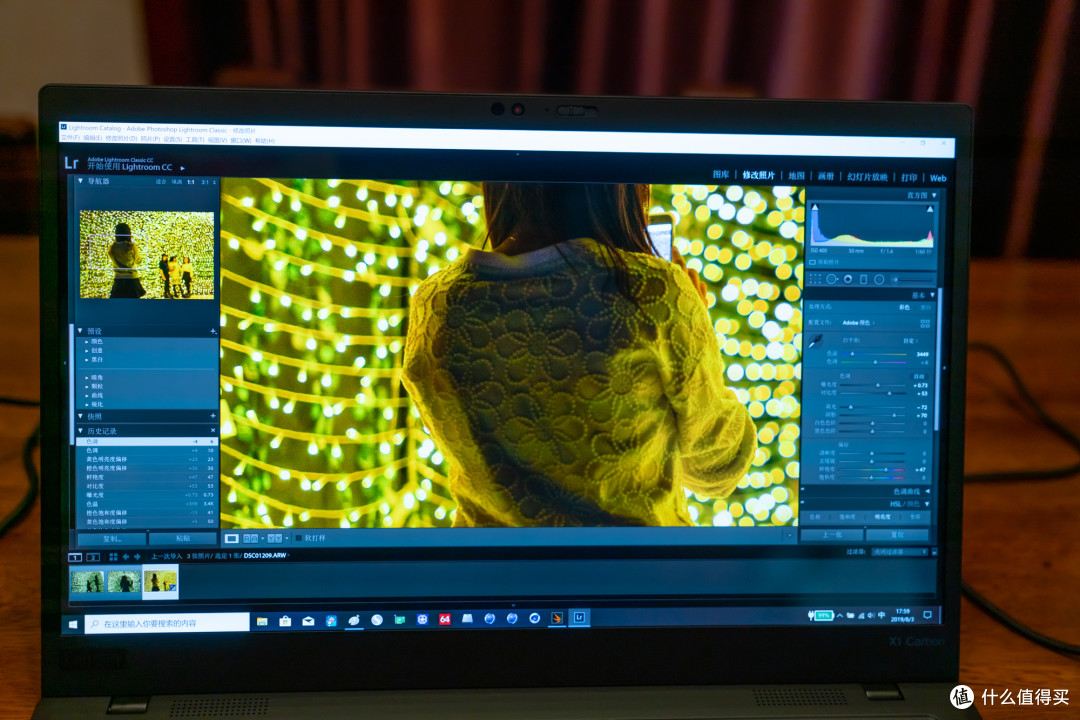The image size is (1080, 720).
Task: Open the notification center icon
Action: click(x=927, y=615)
